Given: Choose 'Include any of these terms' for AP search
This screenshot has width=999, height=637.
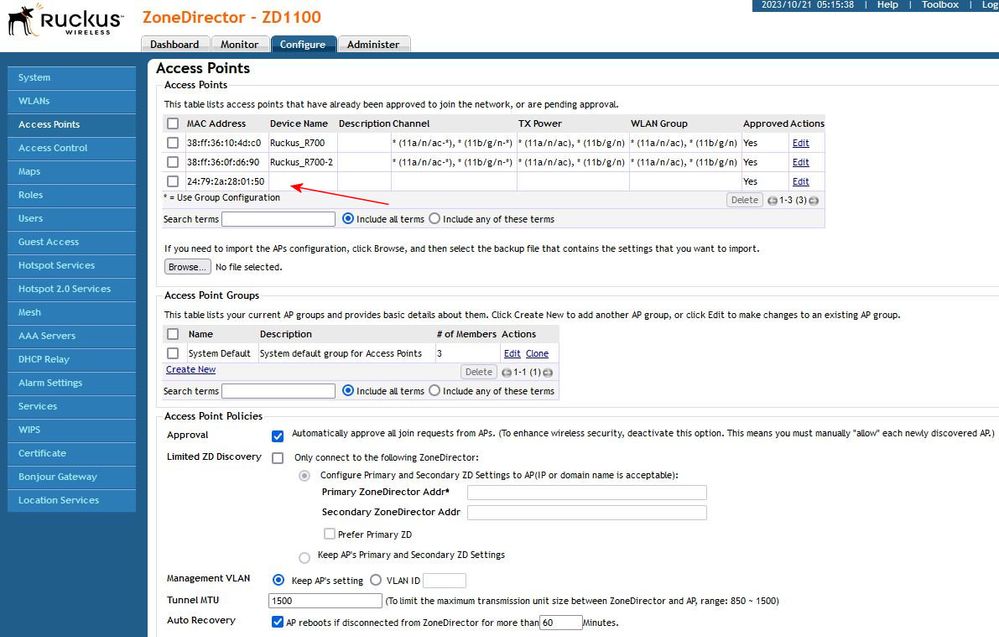Looking at the screenshot, I should (434, 219).
